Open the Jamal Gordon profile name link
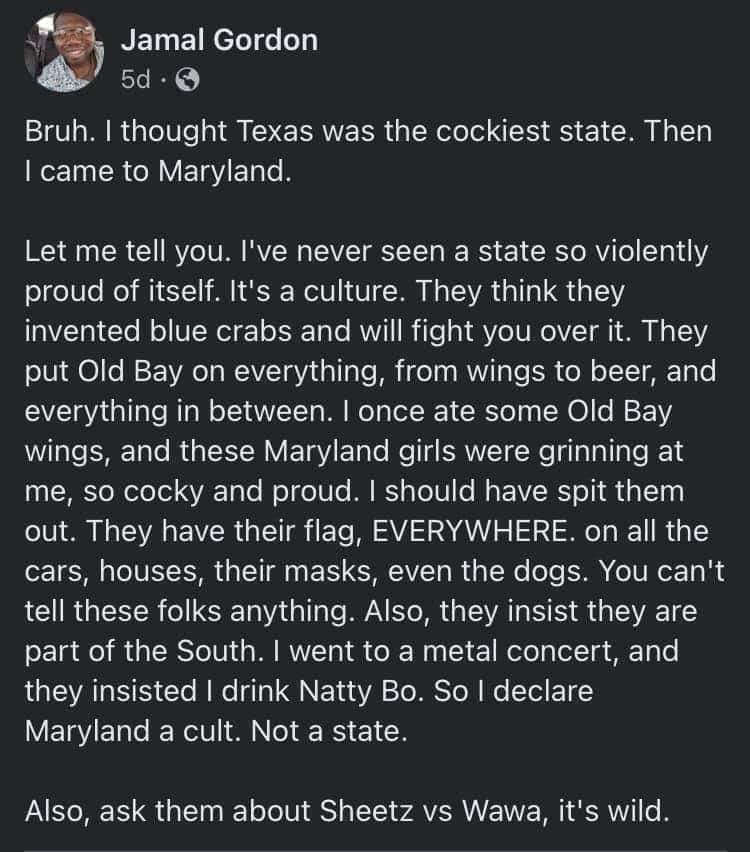 tap(219, 40)
